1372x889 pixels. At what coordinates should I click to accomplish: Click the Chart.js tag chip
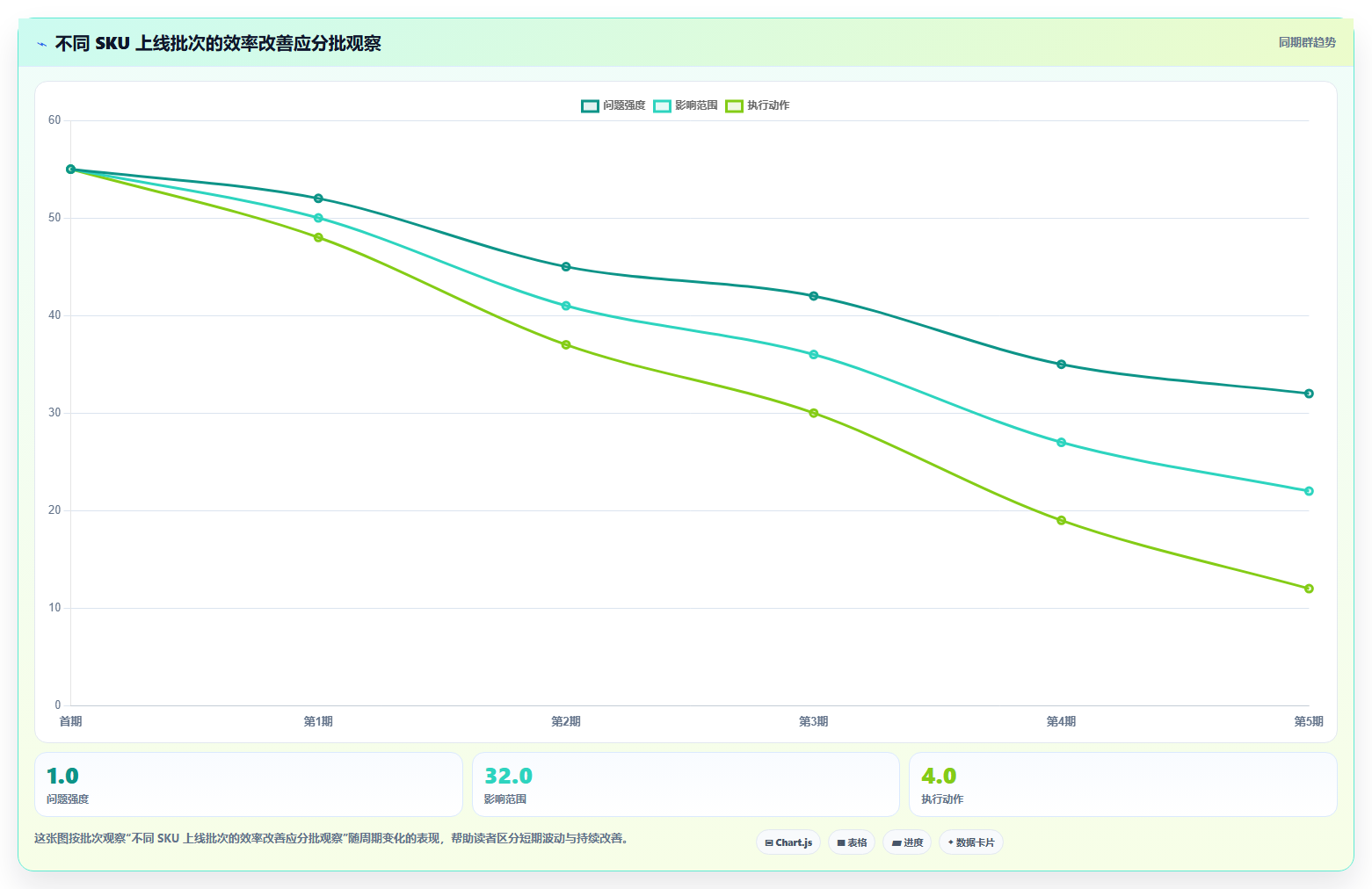point(788,842)
